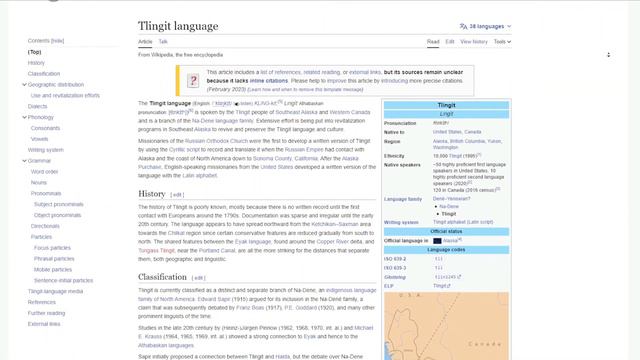Open the Russian Orthodox Church link

point(216,141)
